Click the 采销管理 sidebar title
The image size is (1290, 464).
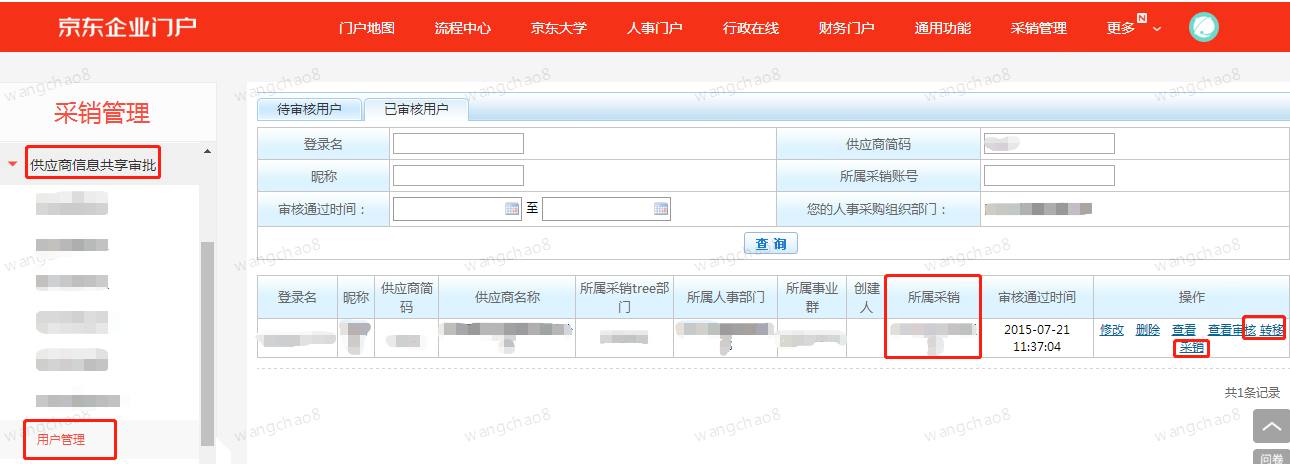(x=102, y=112)
